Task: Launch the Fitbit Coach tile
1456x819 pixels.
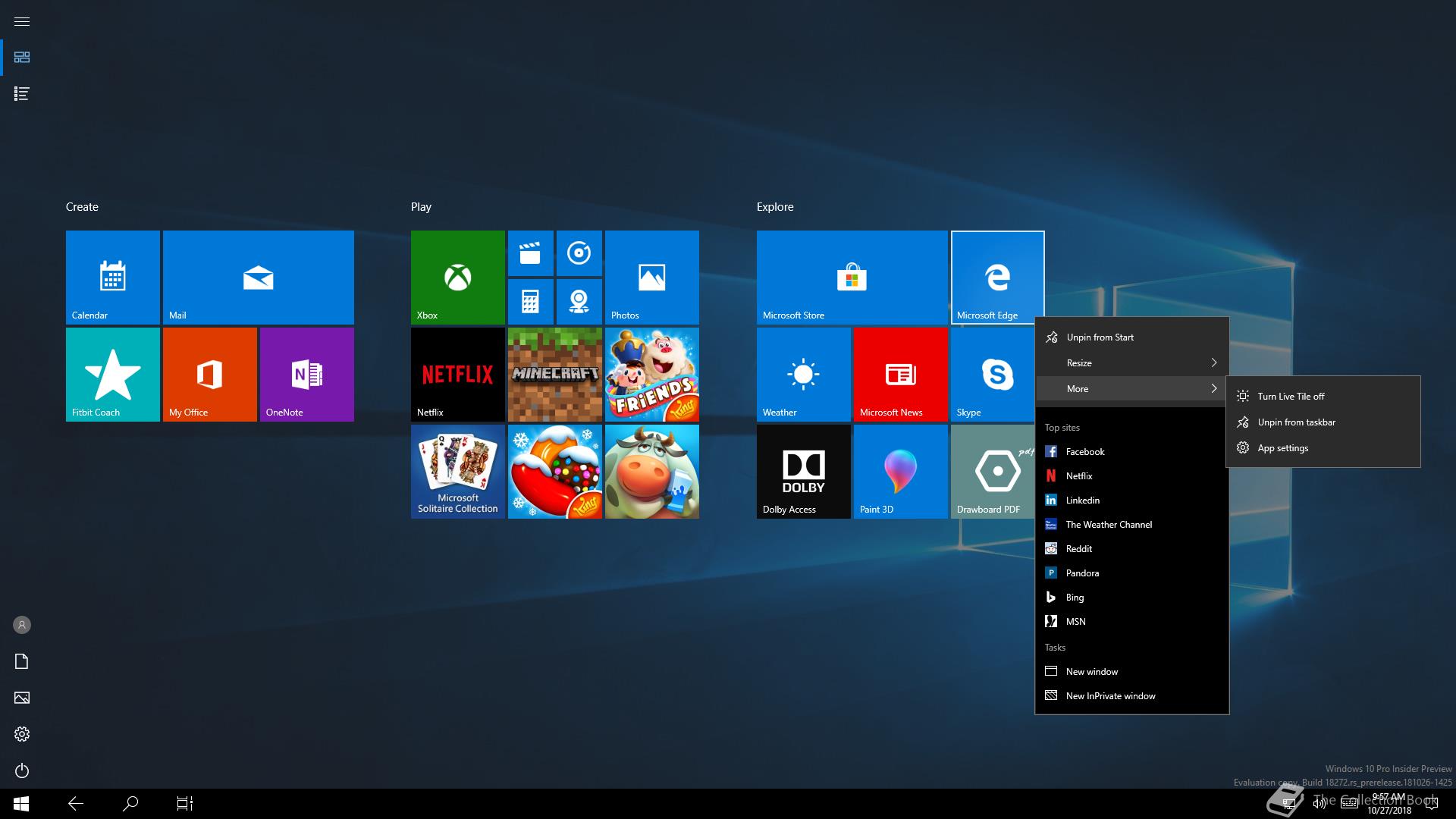Action: coord(113,375)
